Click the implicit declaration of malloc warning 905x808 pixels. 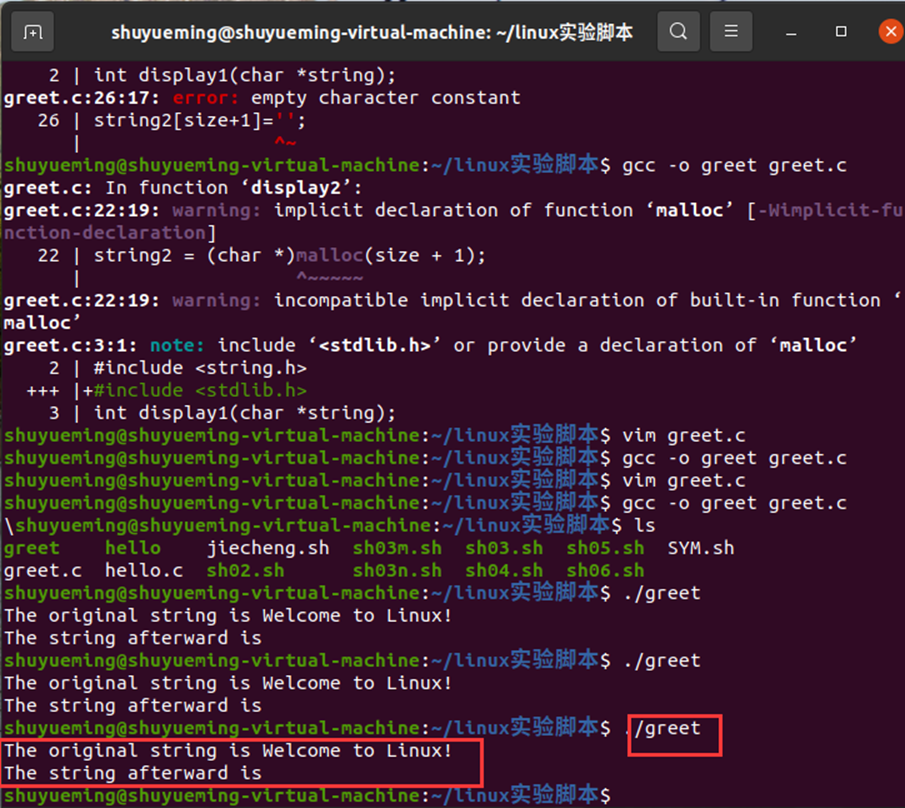tap(452, 222)
